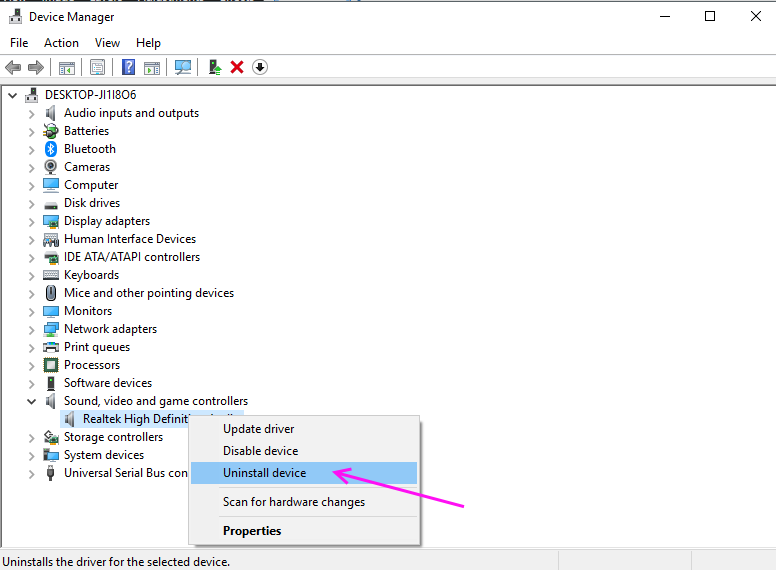Click the Mice and other pointing devices icon
This screenshot has height=570, width=776.
click(50, 293)
